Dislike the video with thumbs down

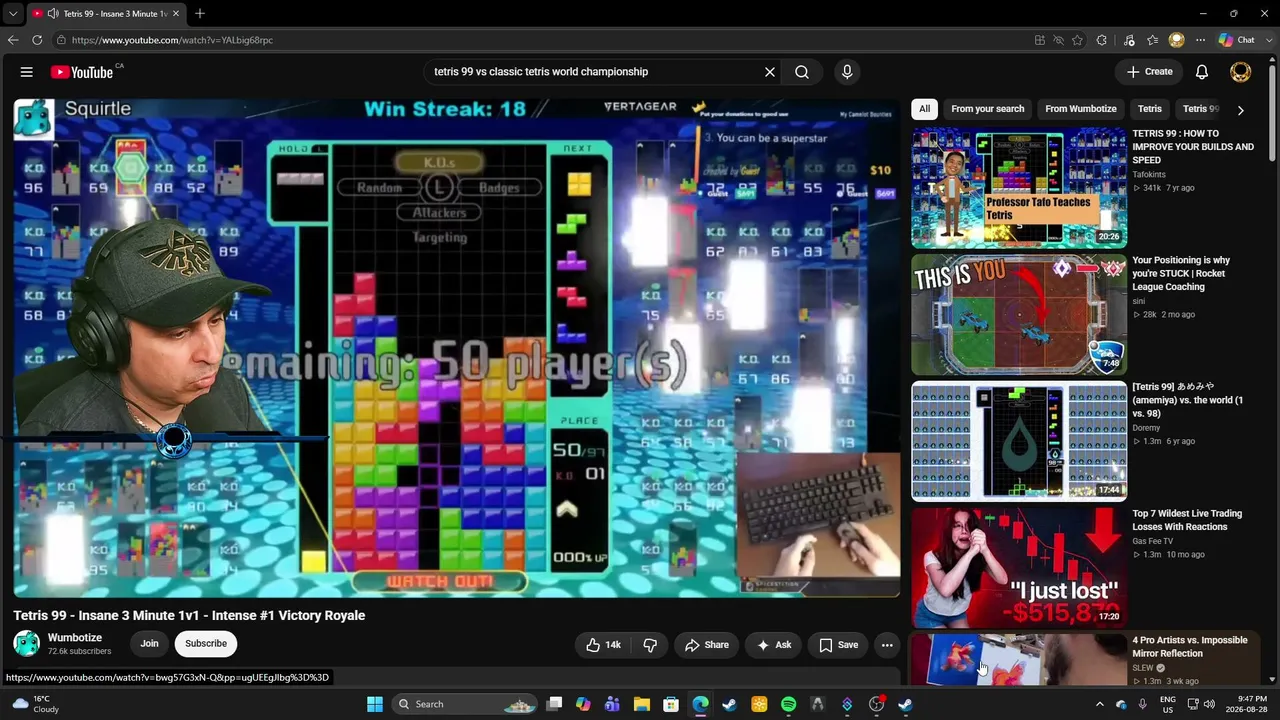650,645
